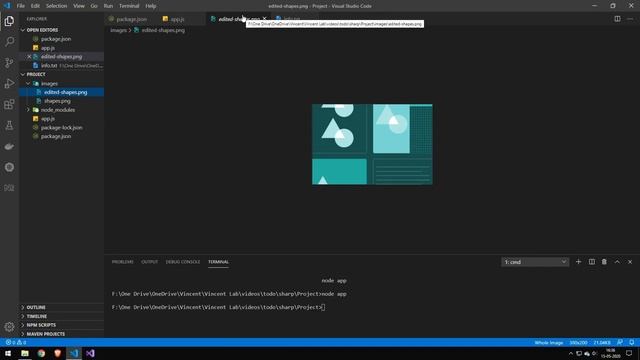Open the Help menu
Screen dimensions: 640x360
[x=151, y=6]
